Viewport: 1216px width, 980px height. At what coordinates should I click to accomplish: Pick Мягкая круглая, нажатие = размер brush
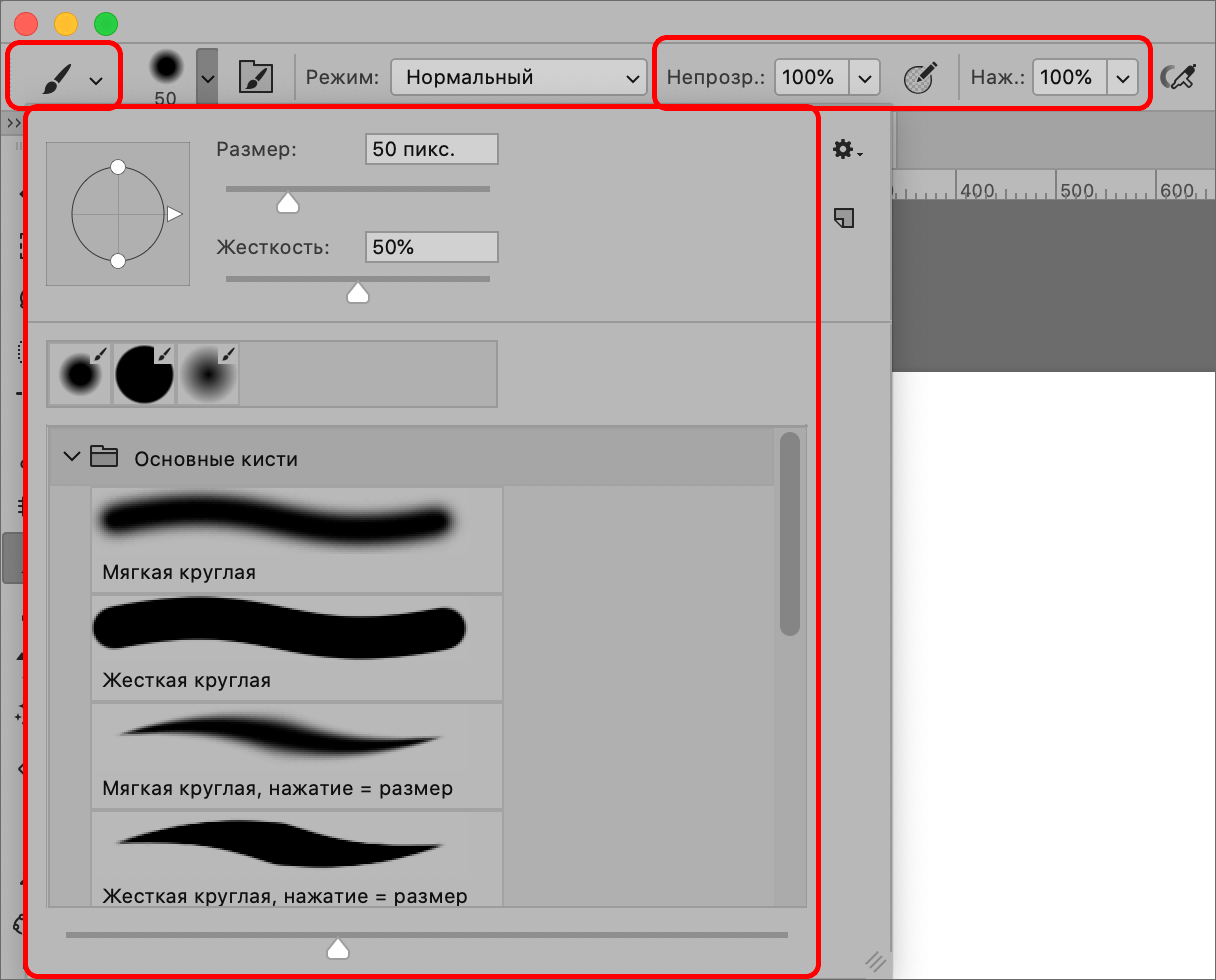coord(296,756)
